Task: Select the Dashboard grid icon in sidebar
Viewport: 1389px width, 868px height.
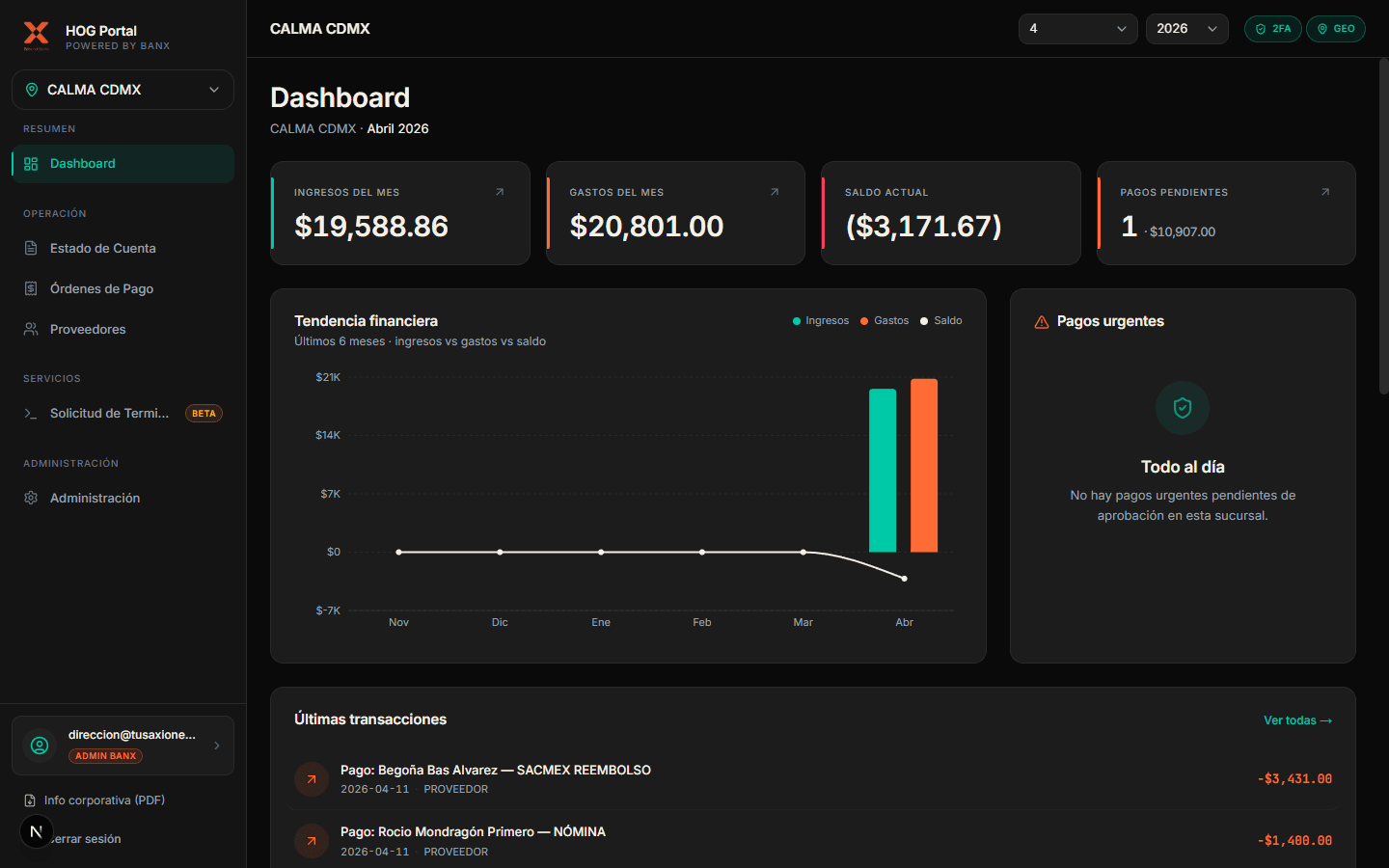Action: [x=32, y=164]
